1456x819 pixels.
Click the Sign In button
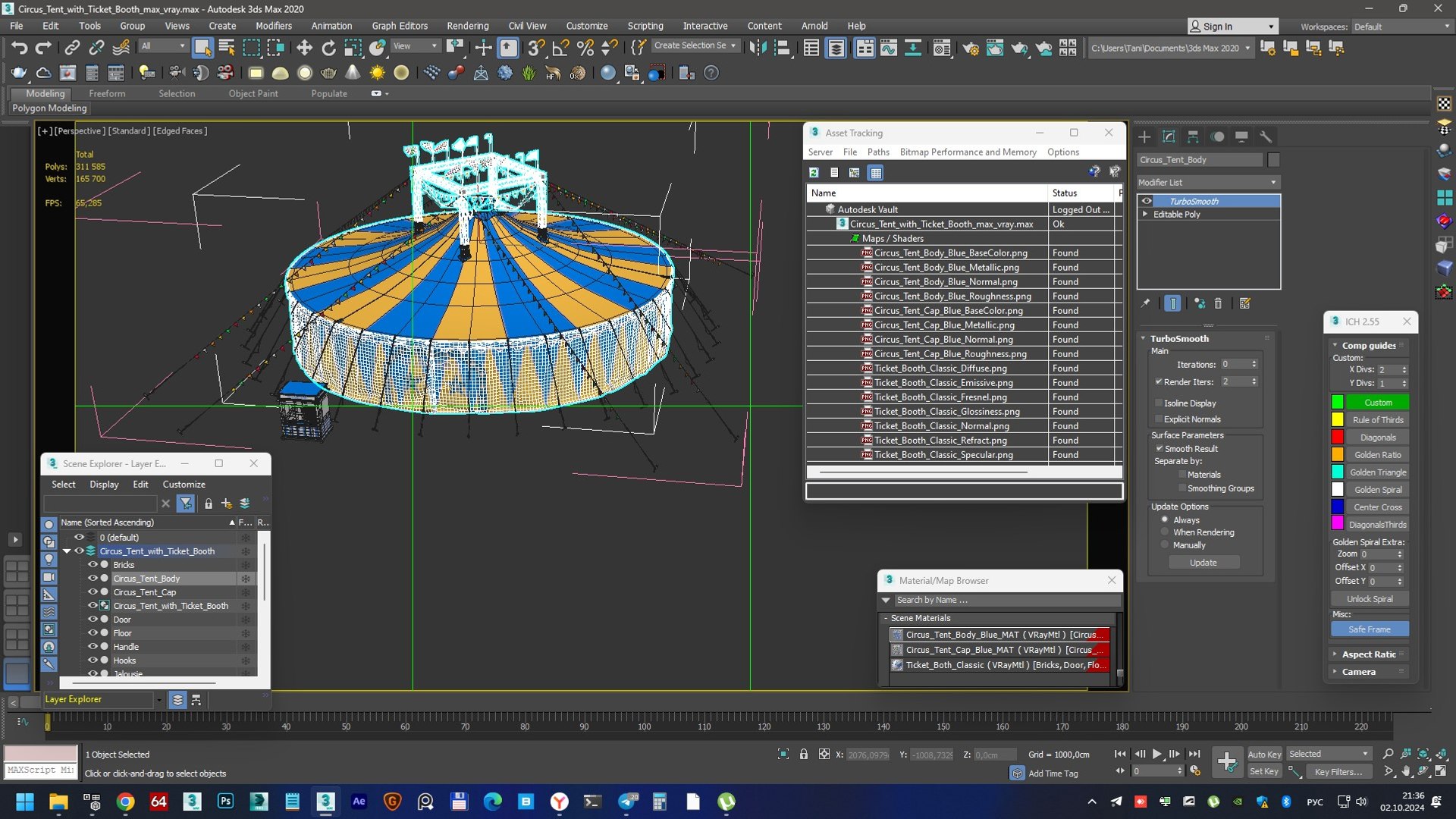point(1232,27)
